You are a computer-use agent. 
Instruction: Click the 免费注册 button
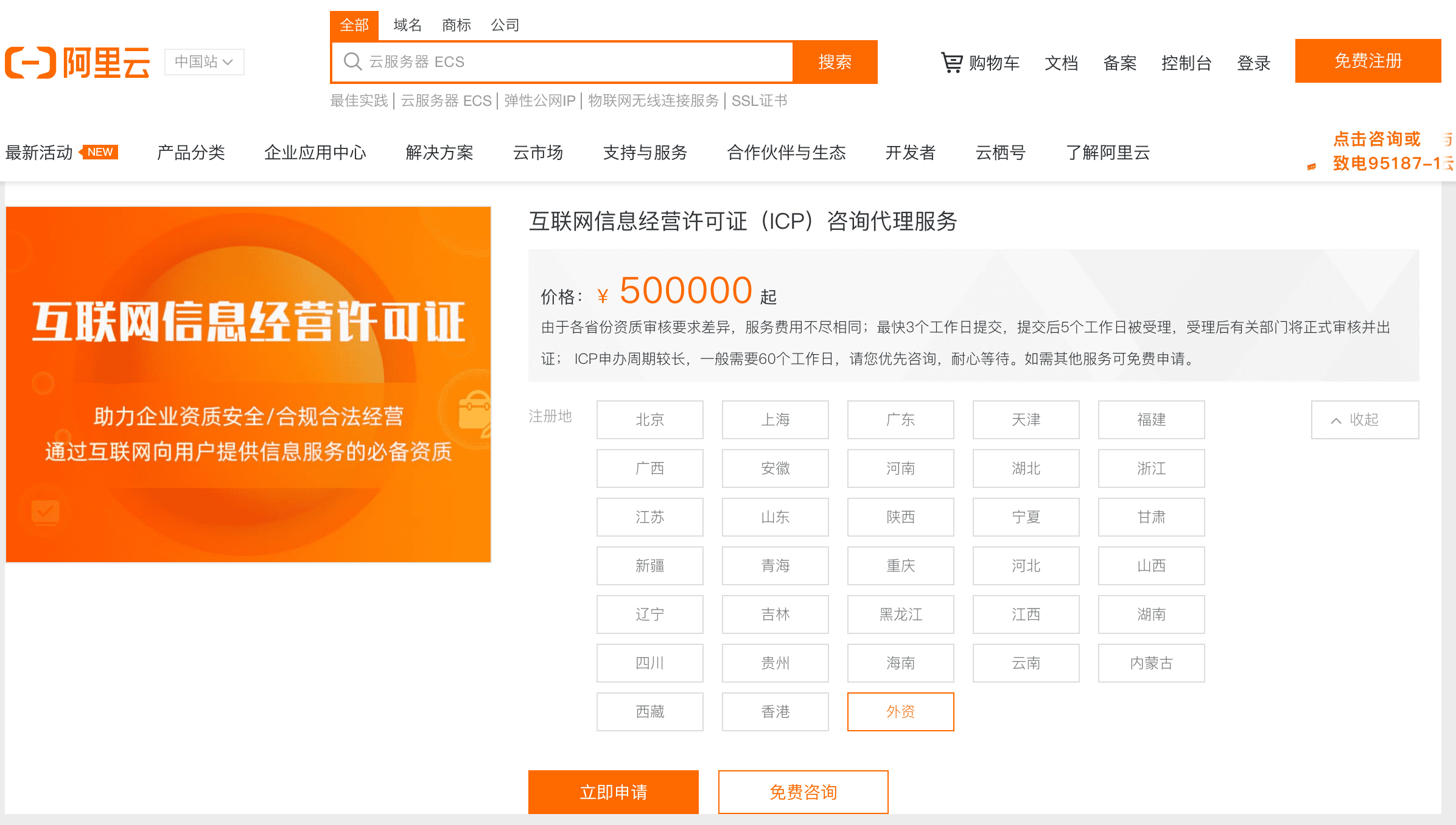click(1367, 61)
